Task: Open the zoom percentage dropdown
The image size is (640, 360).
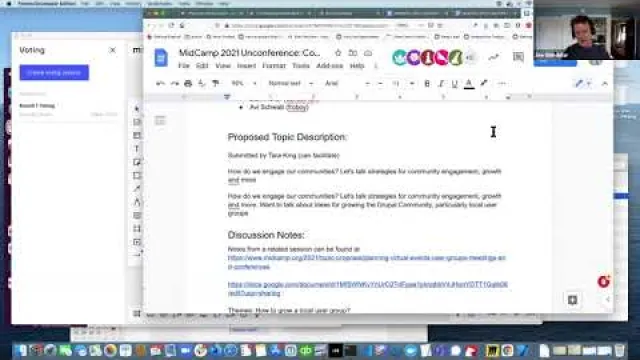Action: pos(244,83)
